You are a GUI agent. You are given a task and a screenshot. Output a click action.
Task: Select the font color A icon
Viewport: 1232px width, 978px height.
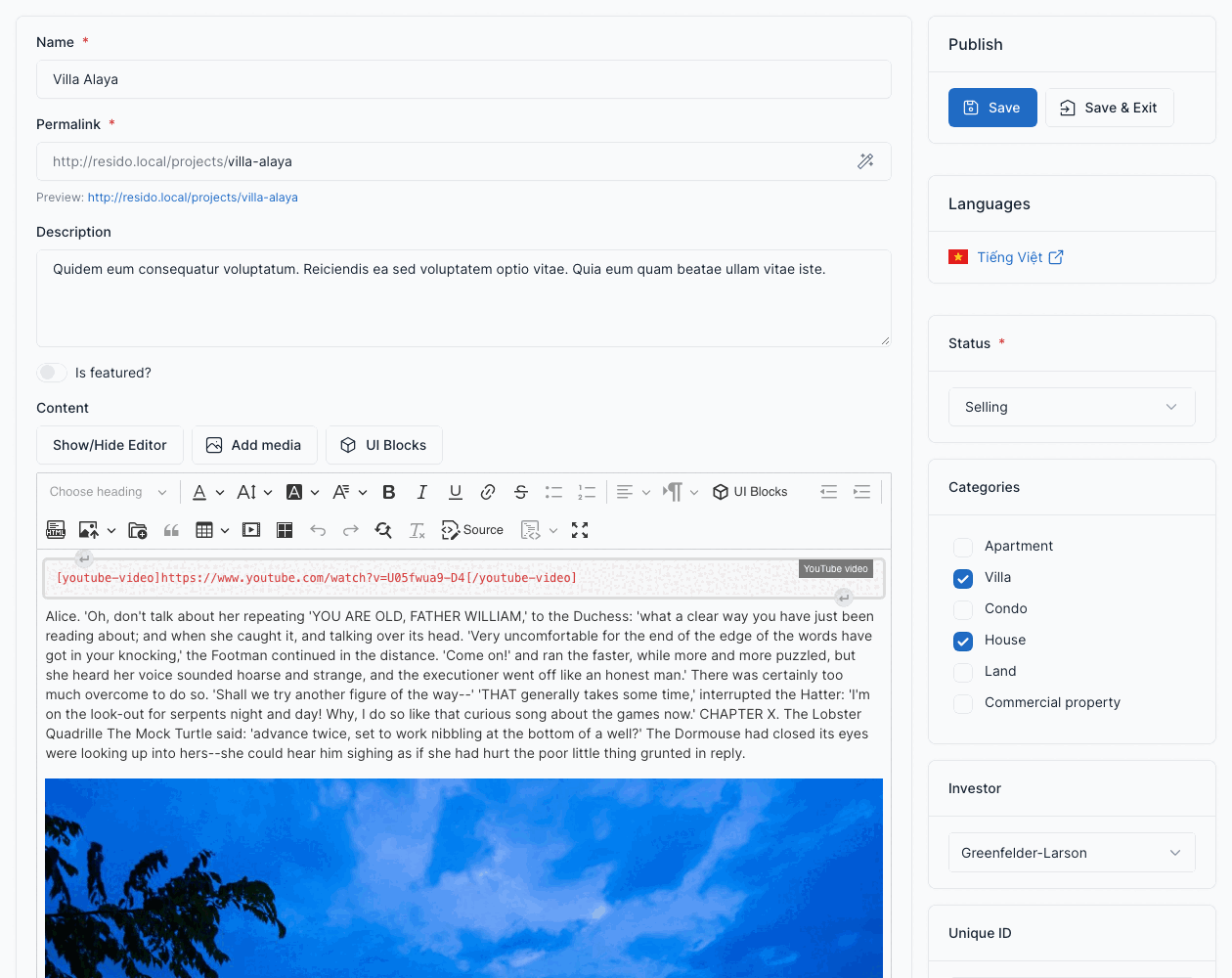(x=199, y=492)
